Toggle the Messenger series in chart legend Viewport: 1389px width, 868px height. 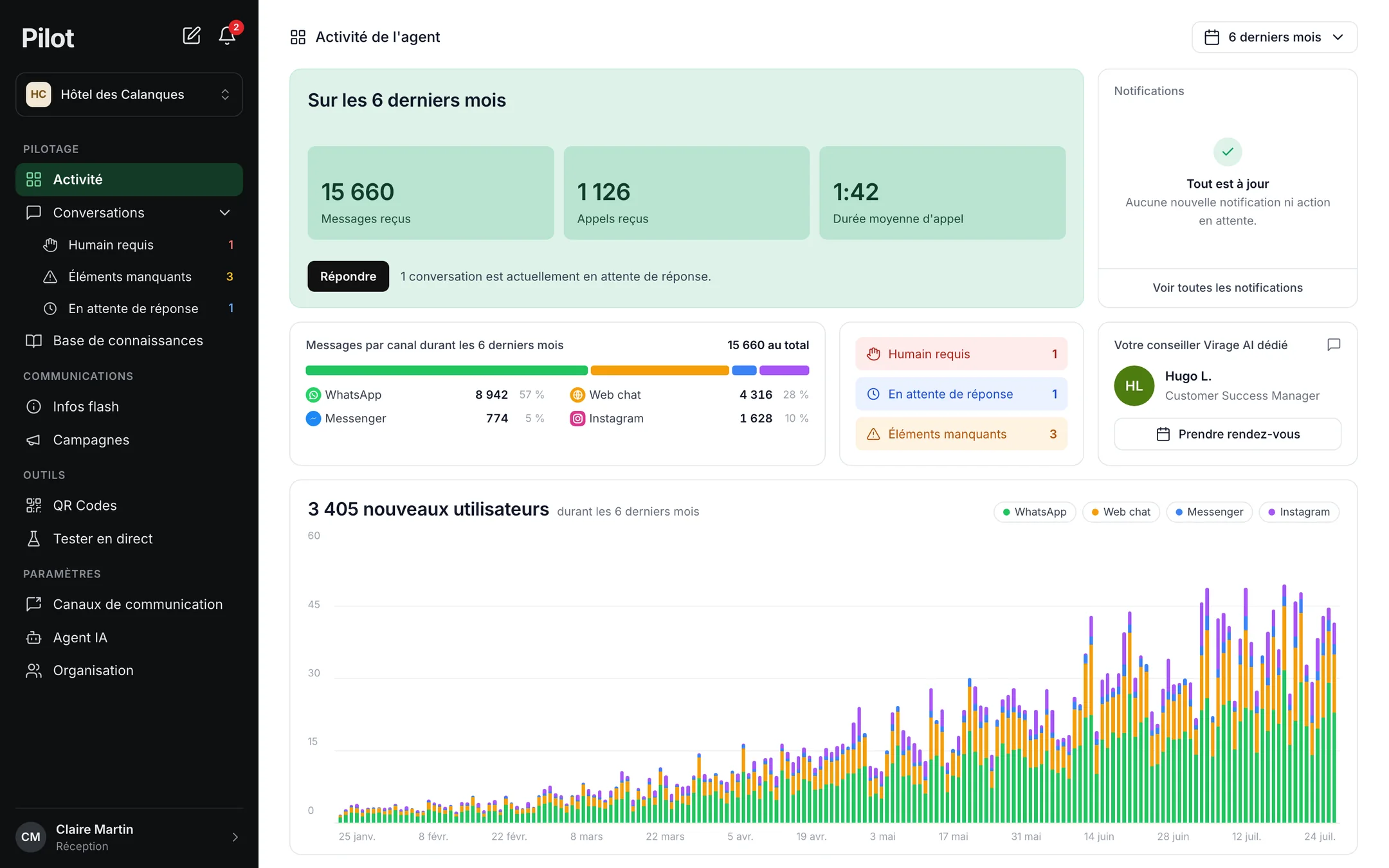(x=1209, y=512)
